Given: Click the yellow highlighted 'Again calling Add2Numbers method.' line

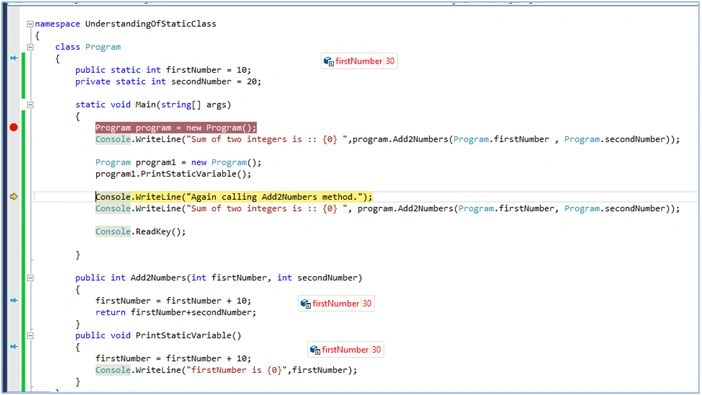Looking at the screenshot, I should (233, 197).
